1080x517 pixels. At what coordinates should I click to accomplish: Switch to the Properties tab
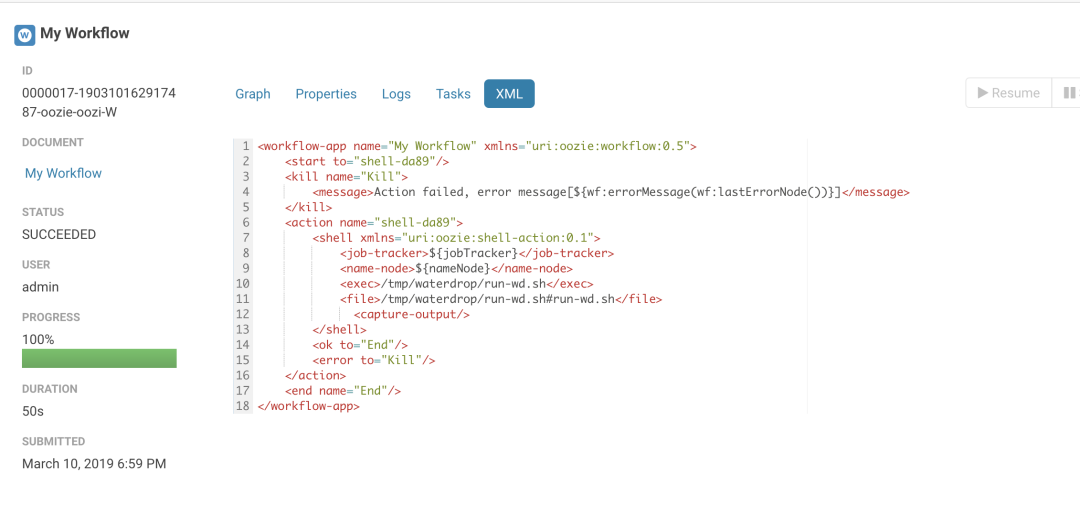(x=326, y=94)
